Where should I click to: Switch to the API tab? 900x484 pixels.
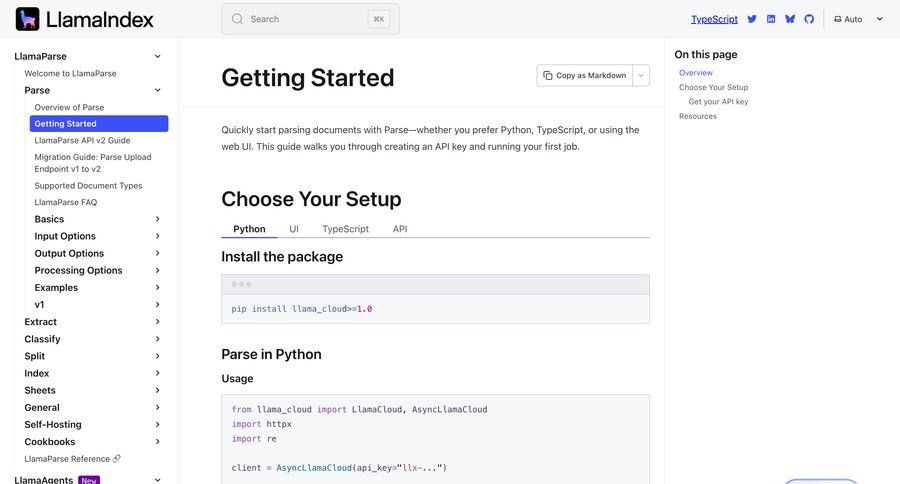tap(400, 229)
